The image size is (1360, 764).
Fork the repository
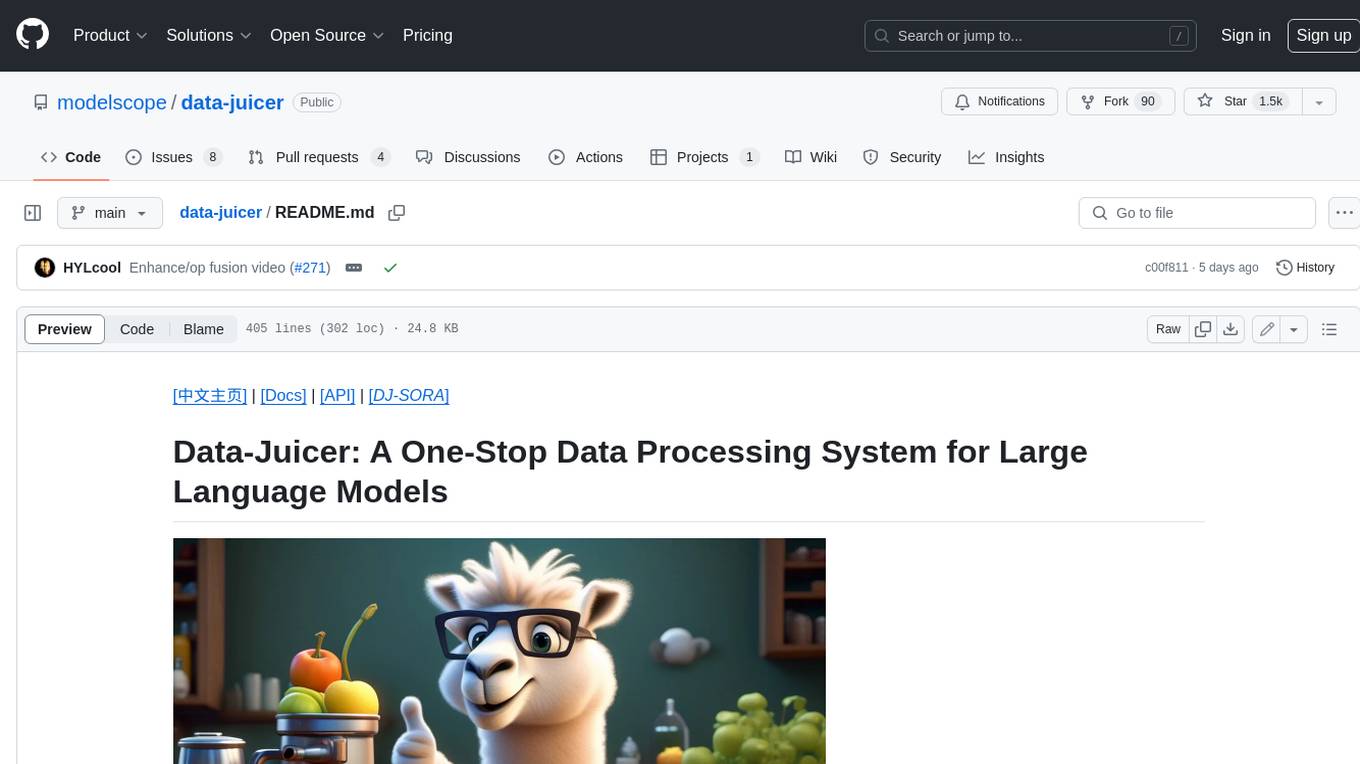(x=1120, y=101)
